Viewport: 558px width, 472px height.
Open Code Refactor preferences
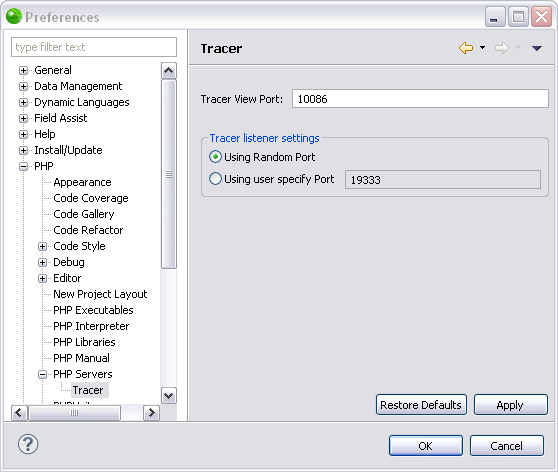coord(88,230)
